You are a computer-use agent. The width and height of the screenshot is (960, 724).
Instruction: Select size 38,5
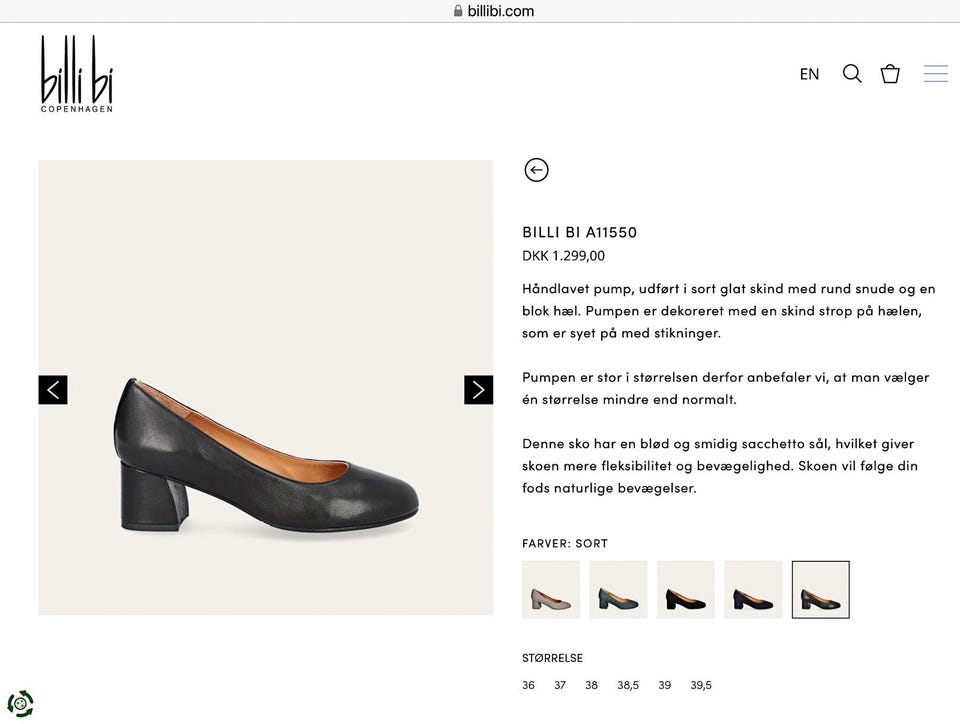628,686
